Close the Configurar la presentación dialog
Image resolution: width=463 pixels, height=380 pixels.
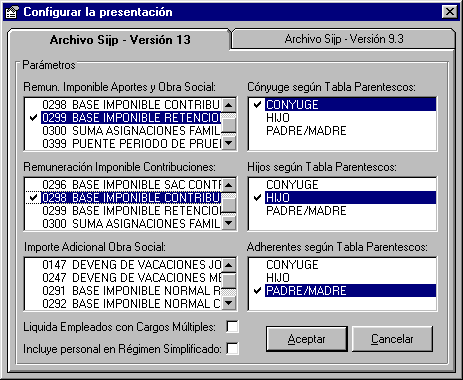click(449, 12)
